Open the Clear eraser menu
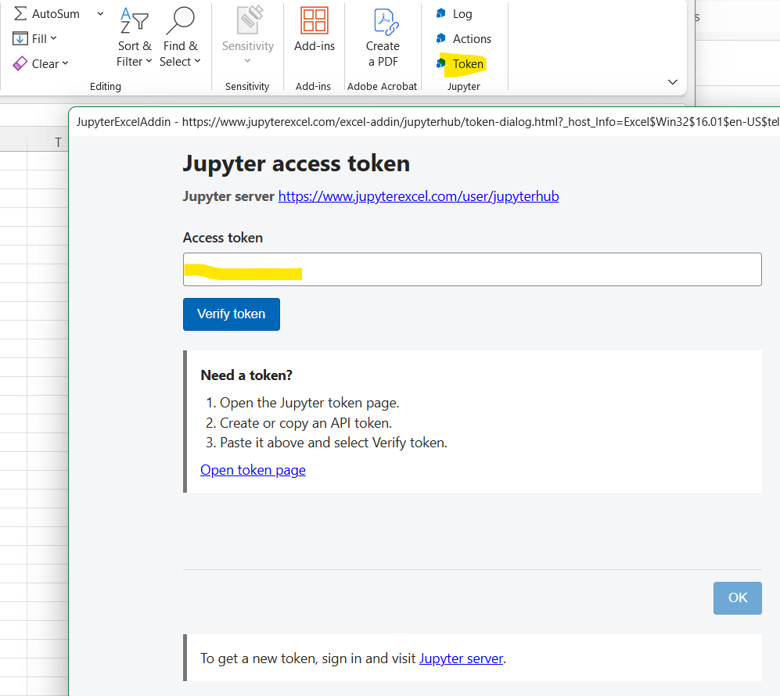The width and height of the screenshot is (780, 696). tap(40, 64)
